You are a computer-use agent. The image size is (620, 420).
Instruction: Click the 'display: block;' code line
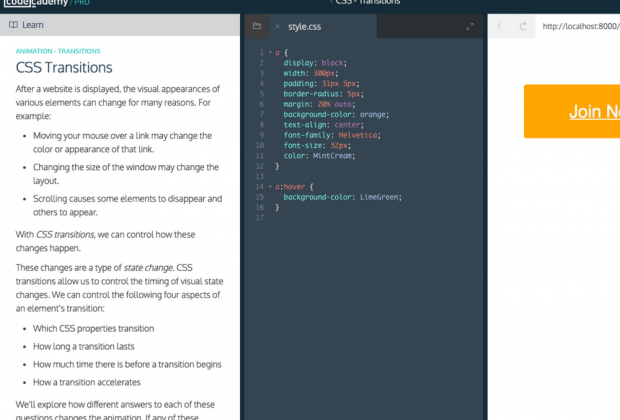click(315, 63)
